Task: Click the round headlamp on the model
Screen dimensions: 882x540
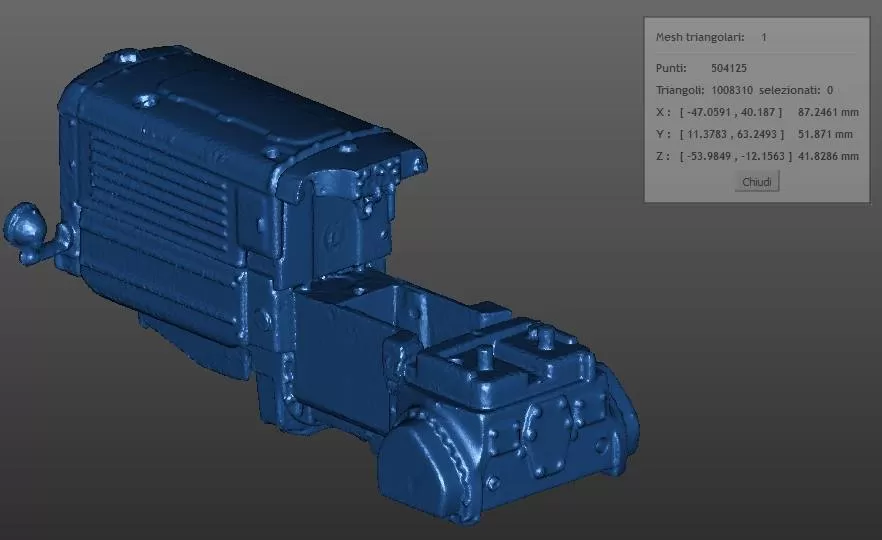Action: point(24,224)
